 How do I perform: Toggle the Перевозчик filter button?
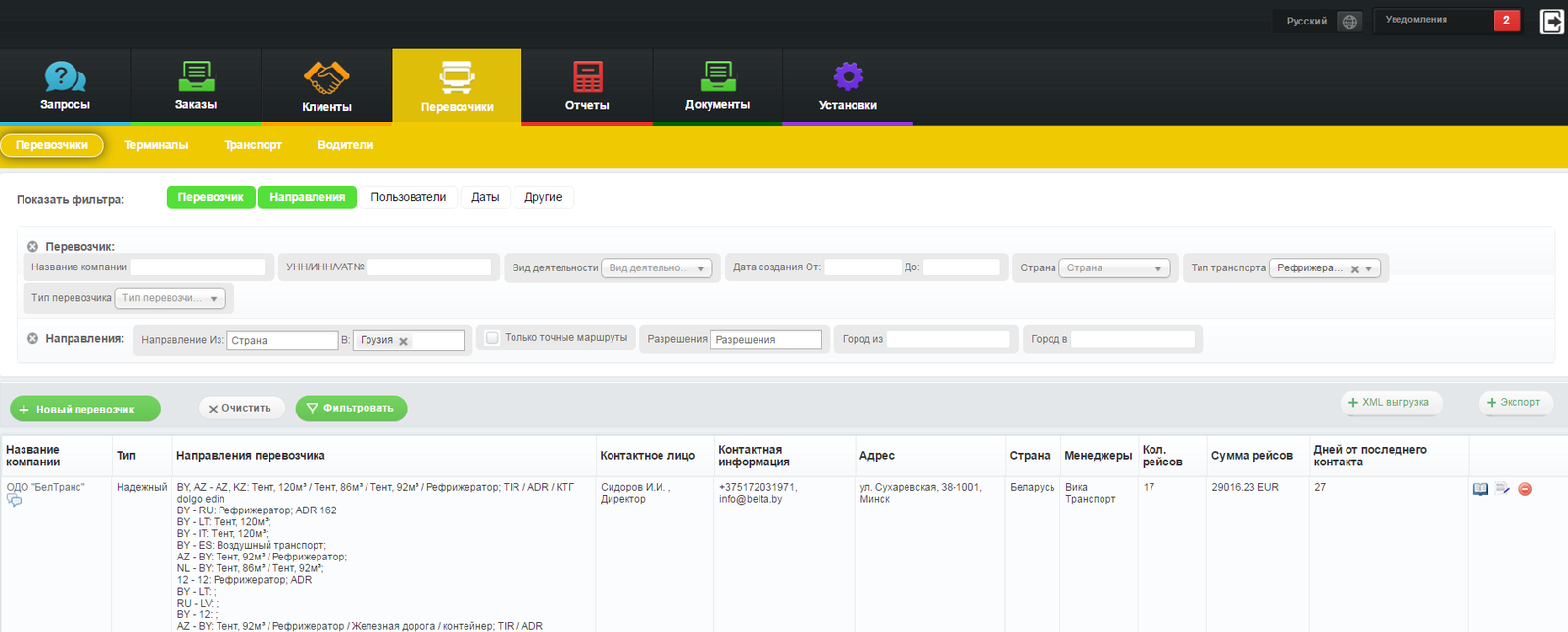click(x=211, y=197)
